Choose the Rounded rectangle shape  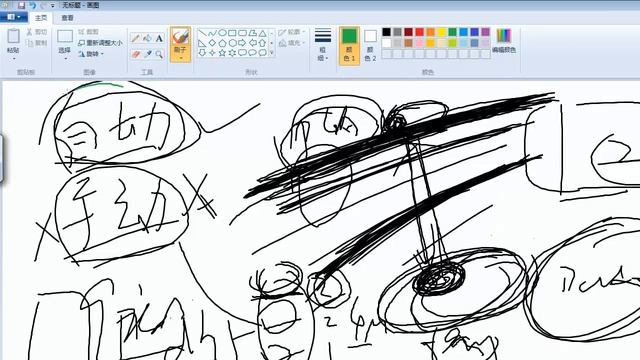[242, 33]
